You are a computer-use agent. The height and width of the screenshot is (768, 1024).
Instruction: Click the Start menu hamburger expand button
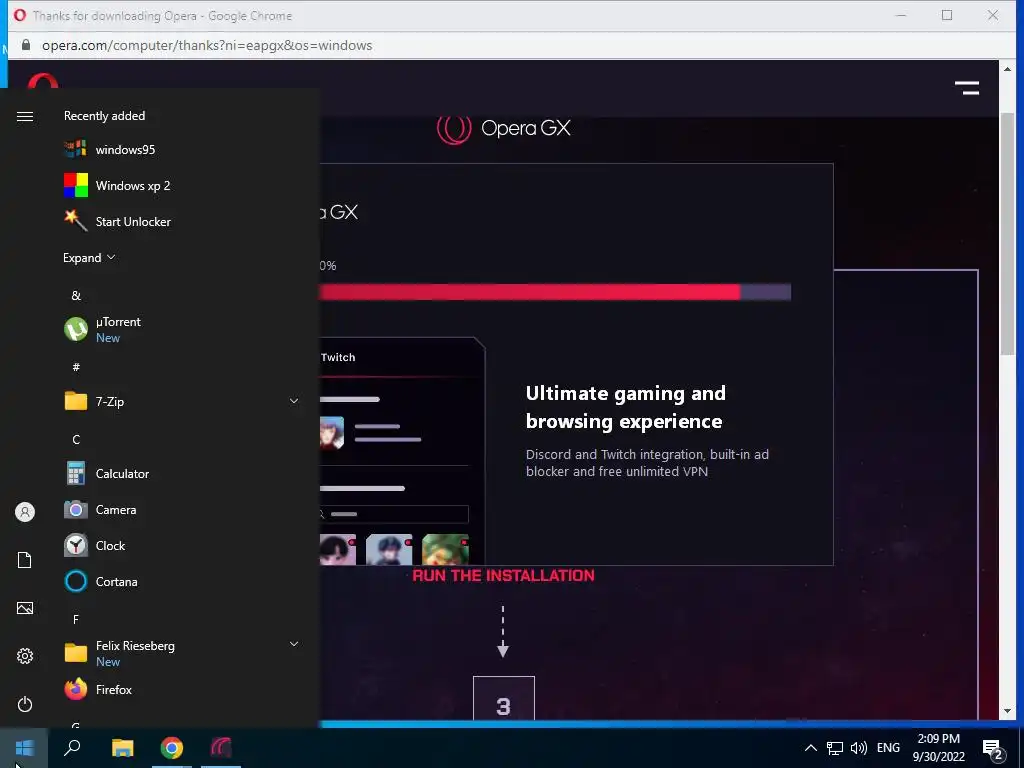click(25, 116)
